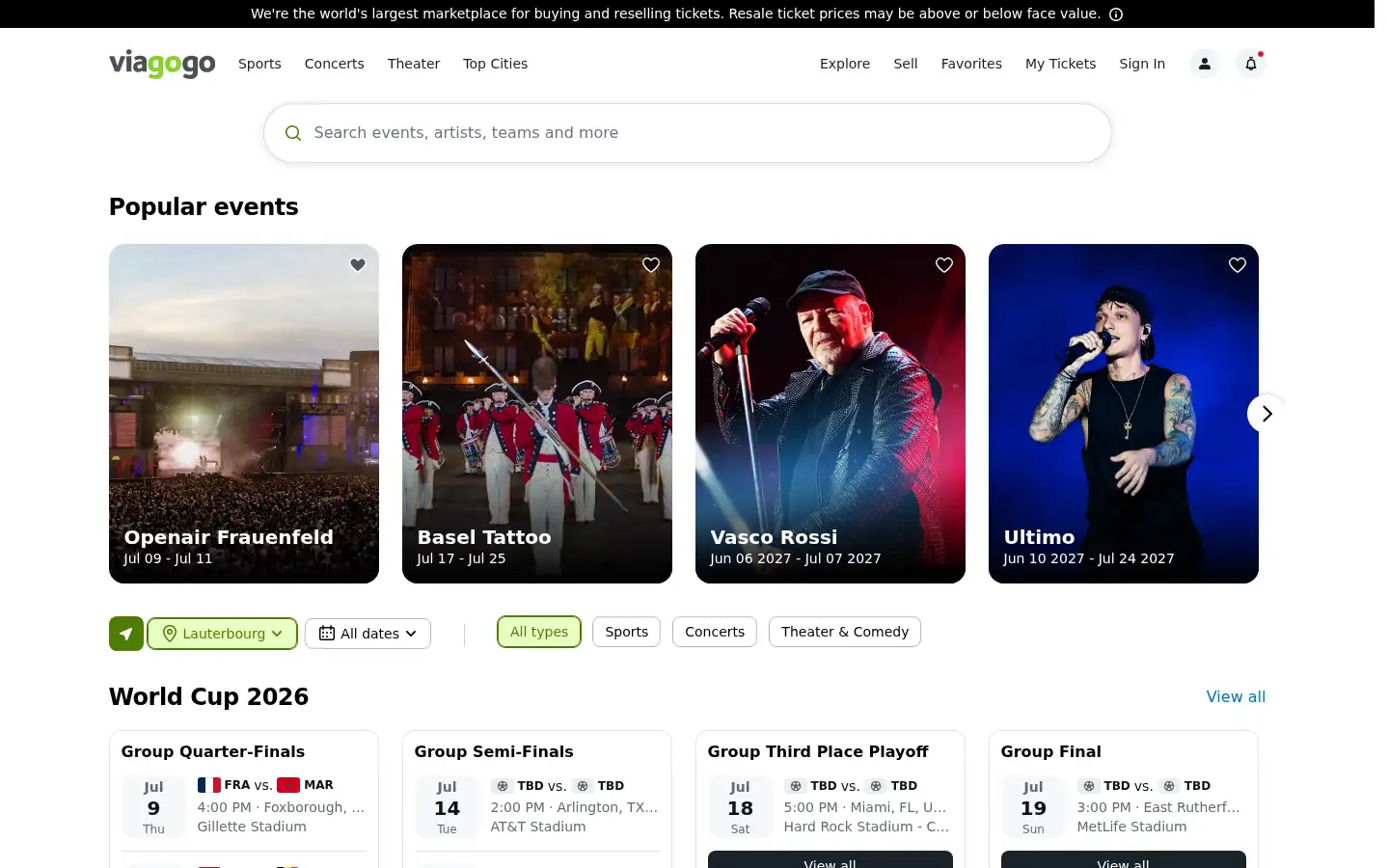The width and height of the screenshot is (1389, 868).
Task: Open the Openair Frauenfeld event card
Action: pyautogui.click(x=244, y=414)
